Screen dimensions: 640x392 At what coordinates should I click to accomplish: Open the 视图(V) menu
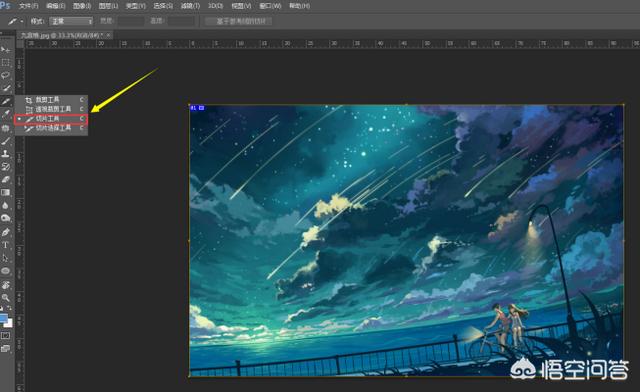[241, 6]
